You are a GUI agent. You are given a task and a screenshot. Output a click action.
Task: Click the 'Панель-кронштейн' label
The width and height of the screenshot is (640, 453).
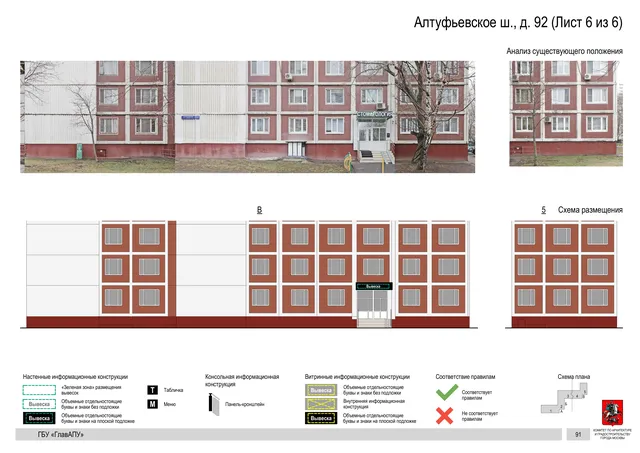244,404
